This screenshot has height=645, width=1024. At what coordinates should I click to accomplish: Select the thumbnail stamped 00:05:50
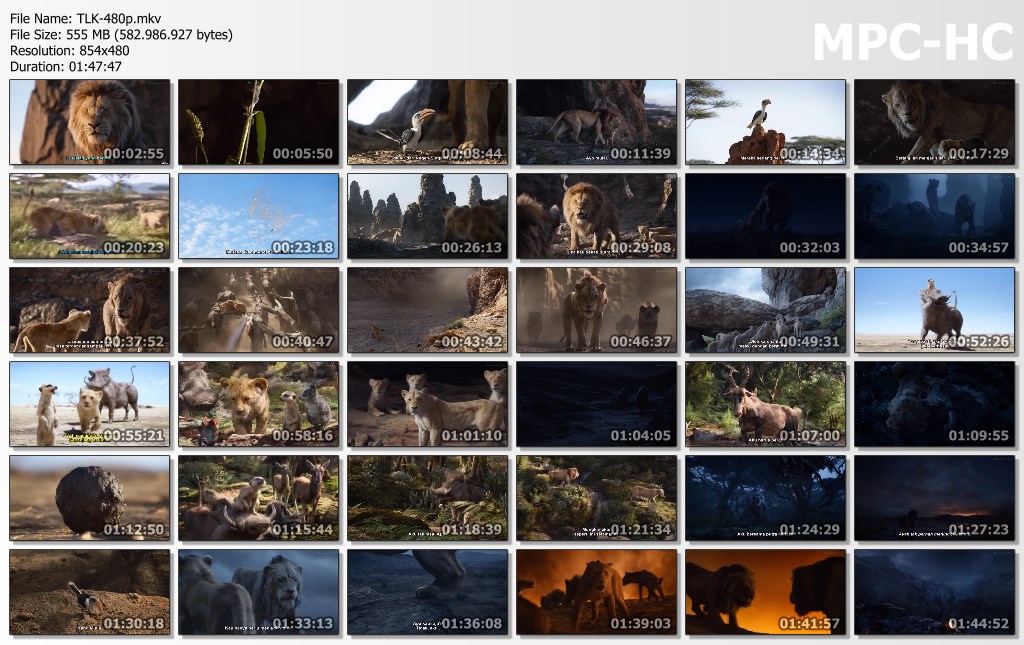(x=259, y=122)
